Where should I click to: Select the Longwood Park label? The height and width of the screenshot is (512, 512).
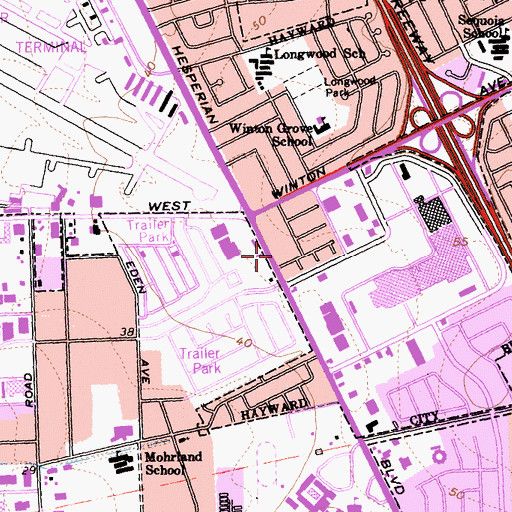[x=350, y=87]
